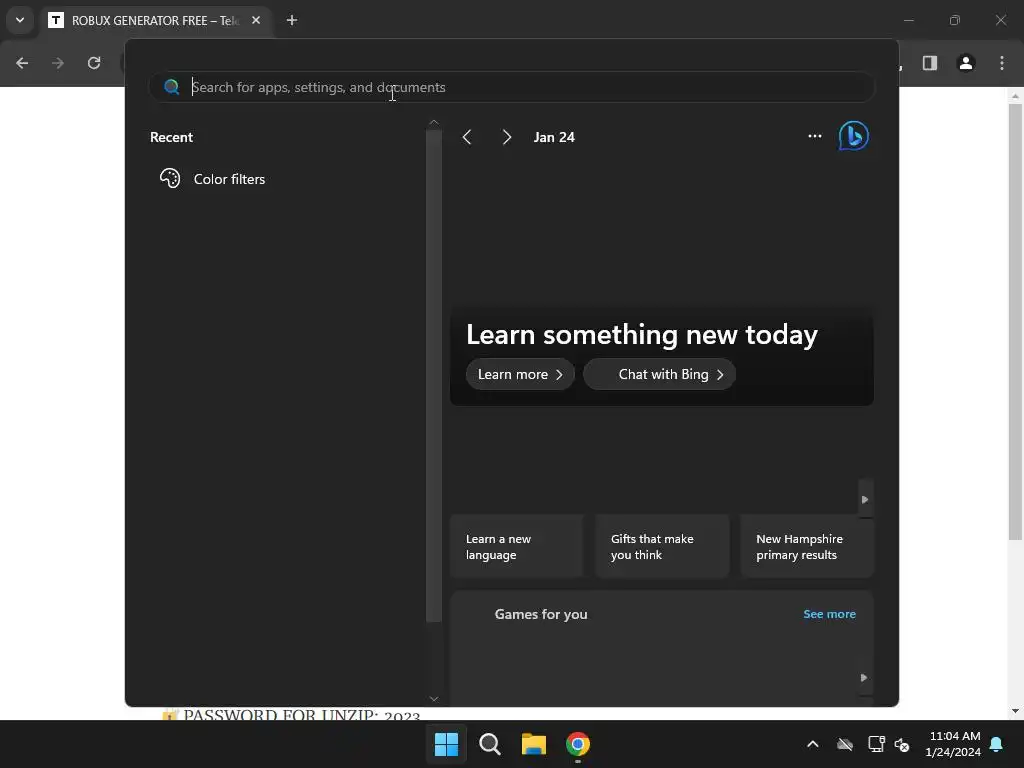Open File Explorer from the taskbar
Screen dimensions: 1024x768
click(x=534, y=744)
